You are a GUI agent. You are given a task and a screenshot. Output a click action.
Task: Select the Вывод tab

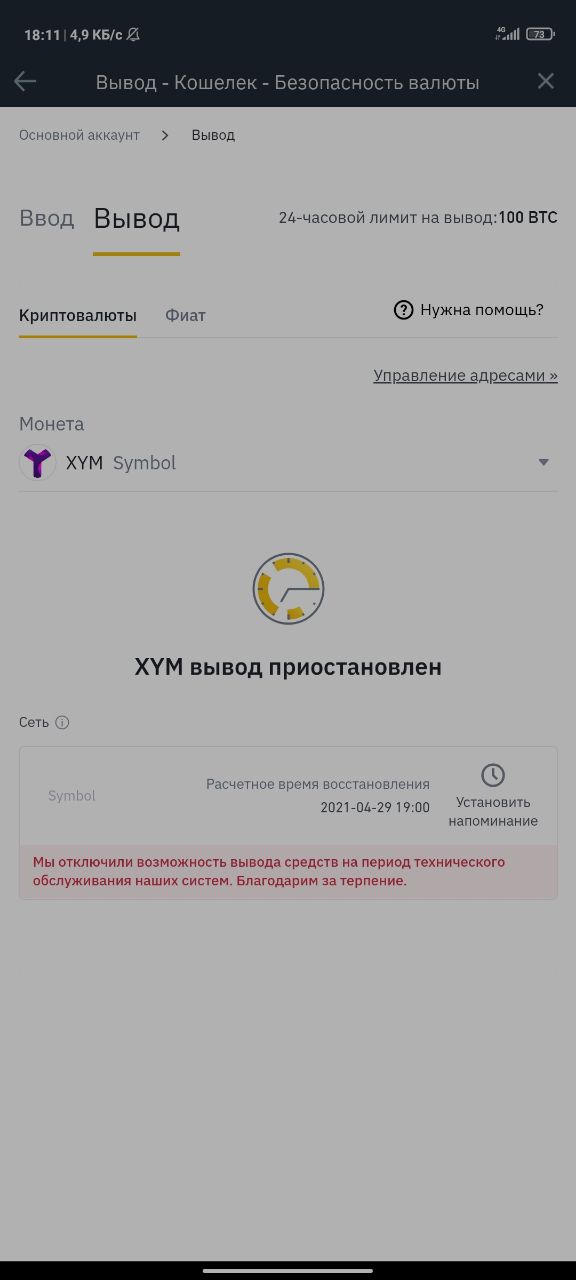pos(136,219)
